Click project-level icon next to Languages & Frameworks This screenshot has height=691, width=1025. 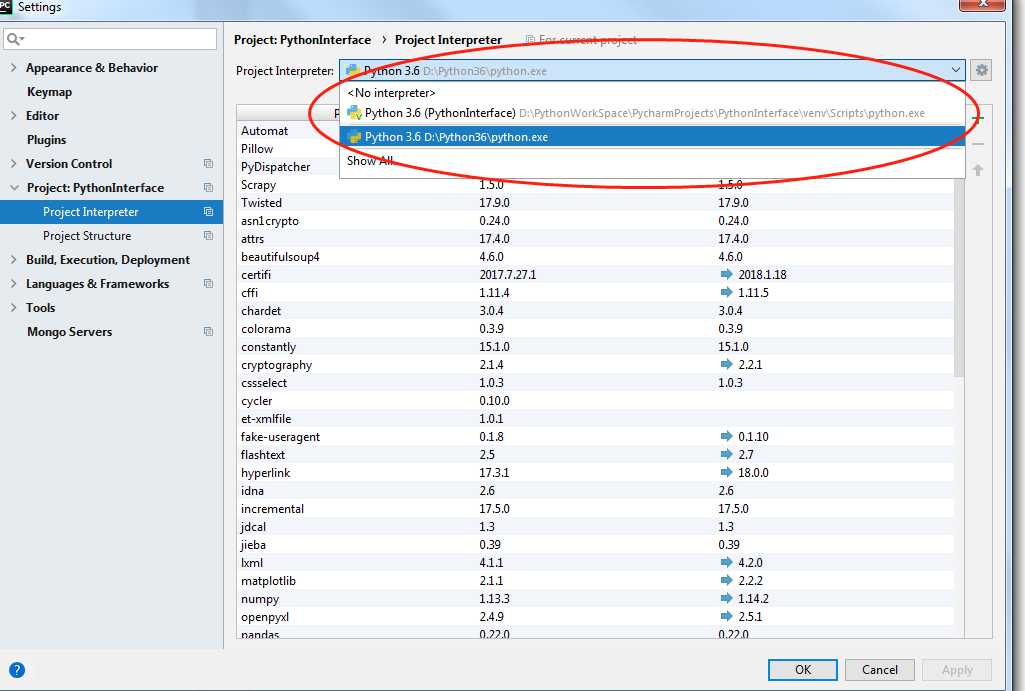(208, 284)
